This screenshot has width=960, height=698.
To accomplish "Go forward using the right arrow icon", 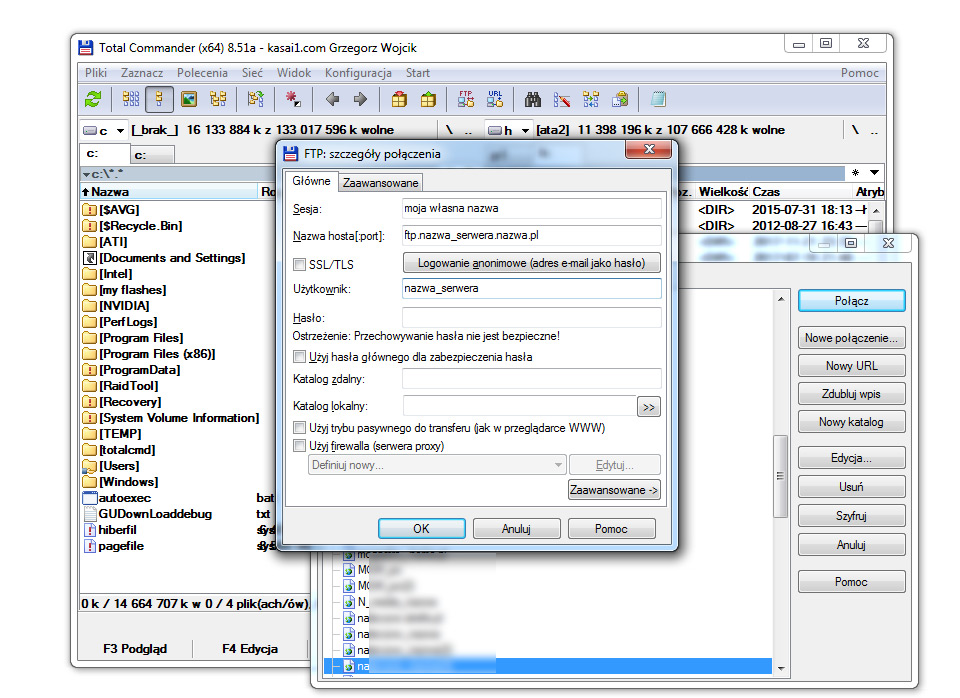I will point(361,99).
